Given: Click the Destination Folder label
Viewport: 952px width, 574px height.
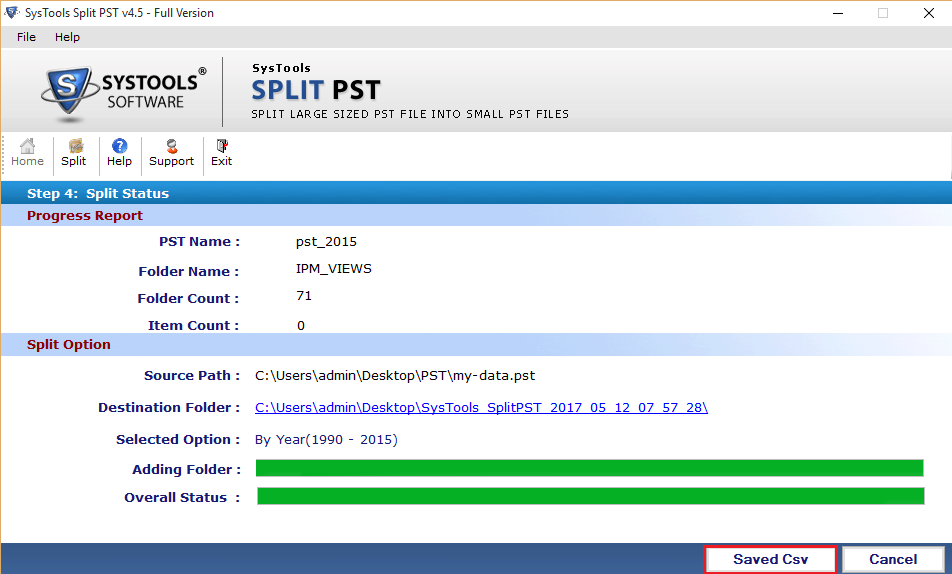Looking at the screenshot, I should [x=169, y=408].
